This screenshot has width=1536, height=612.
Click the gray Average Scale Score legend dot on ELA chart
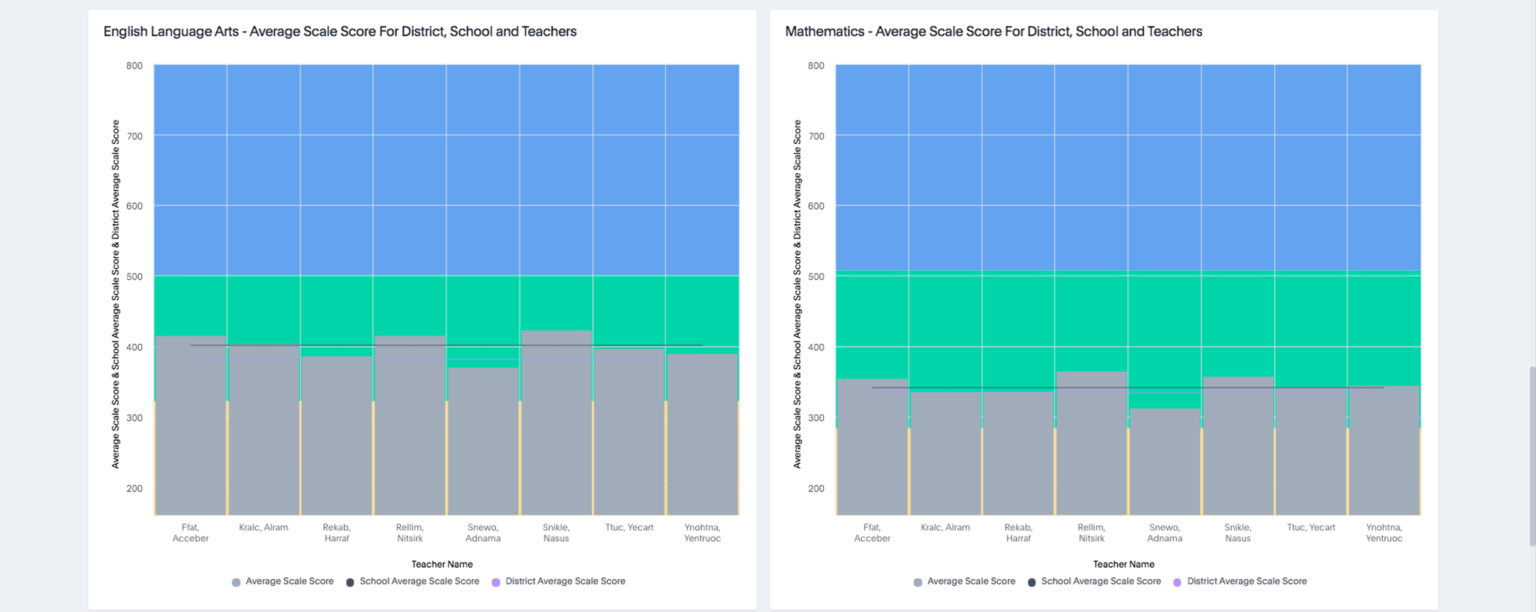point(236,581)
